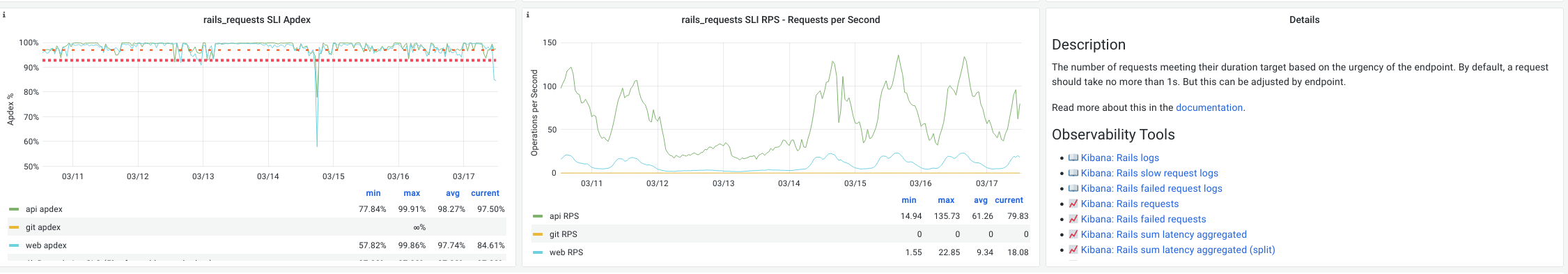Toggle web RPS series in legend
1568x274 pixels.
coord(566,252)
